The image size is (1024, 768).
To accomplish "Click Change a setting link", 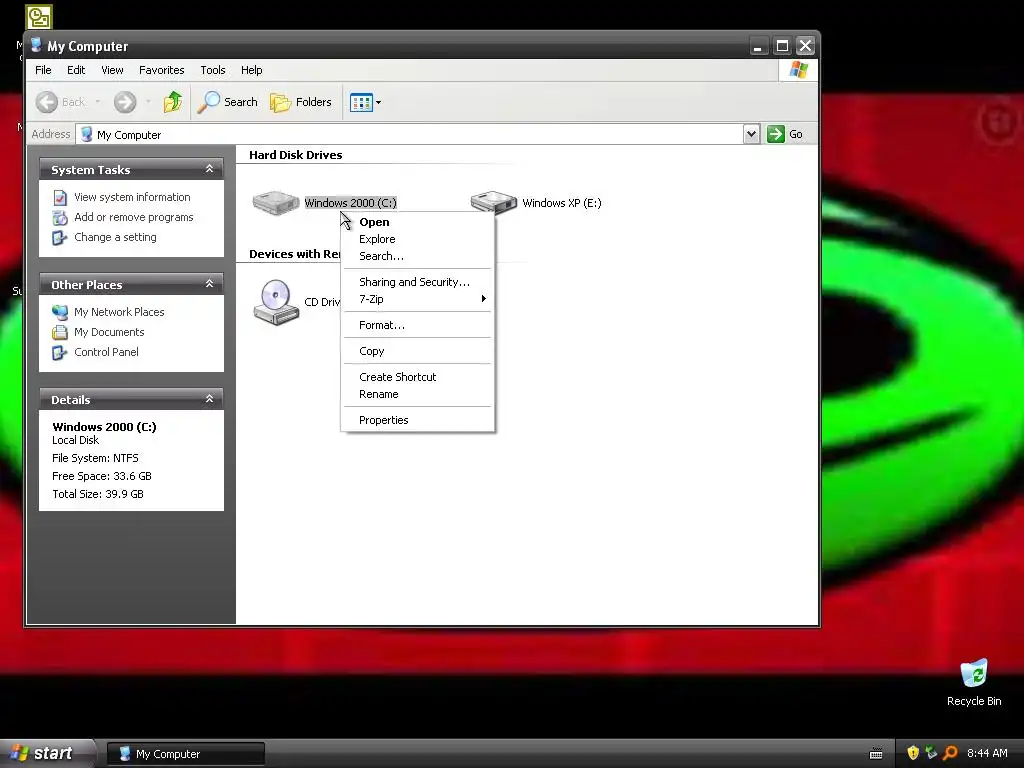I will [x=115, y=237].
